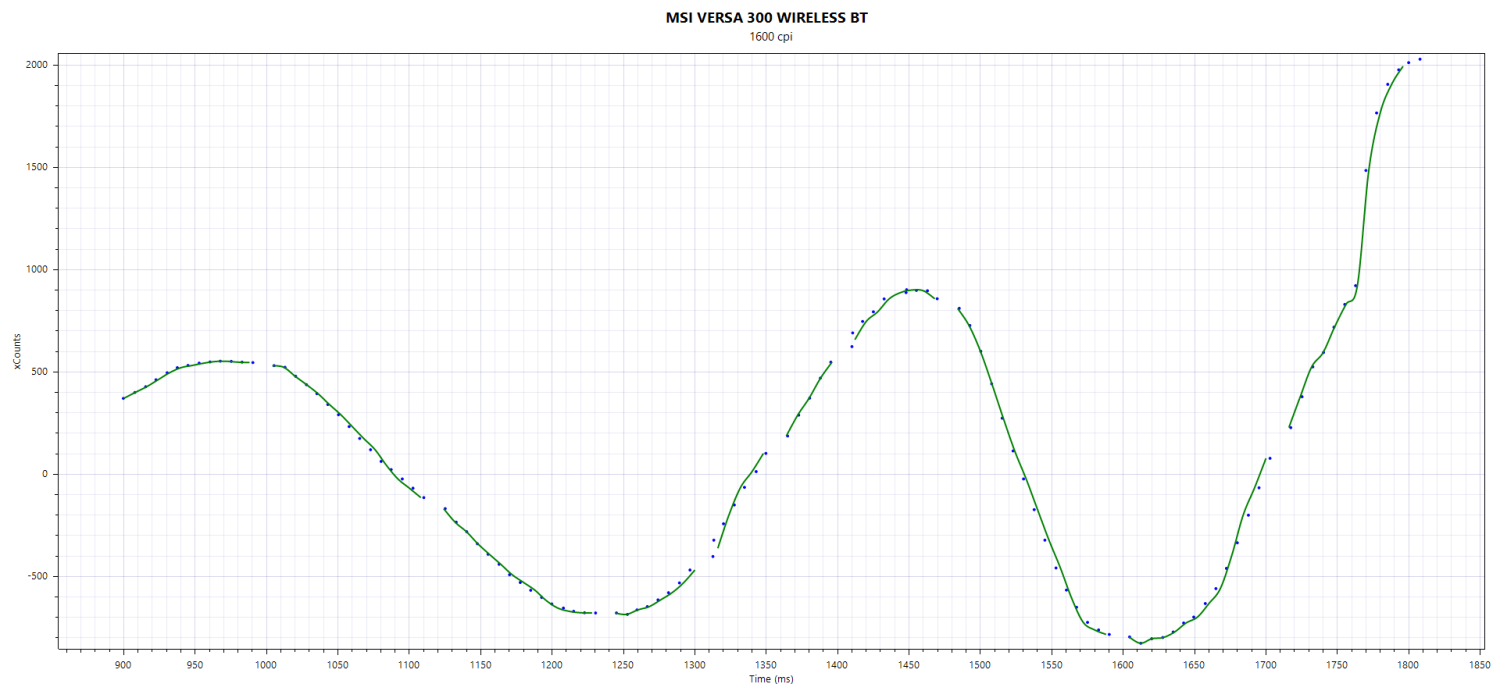This screenshot has width=1500, height=691.
Task: Click the 1600 tick label on time axis
Action: coord(1122,664)
